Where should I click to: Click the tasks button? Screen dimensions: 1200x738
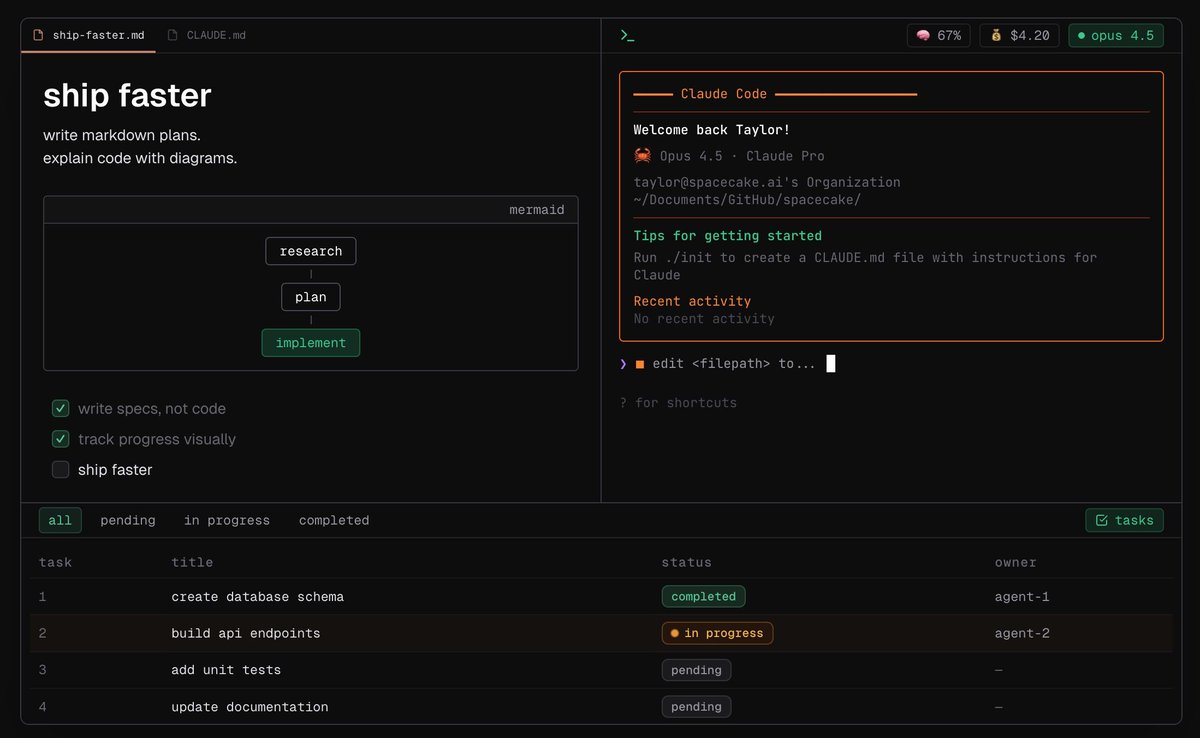1125,520
